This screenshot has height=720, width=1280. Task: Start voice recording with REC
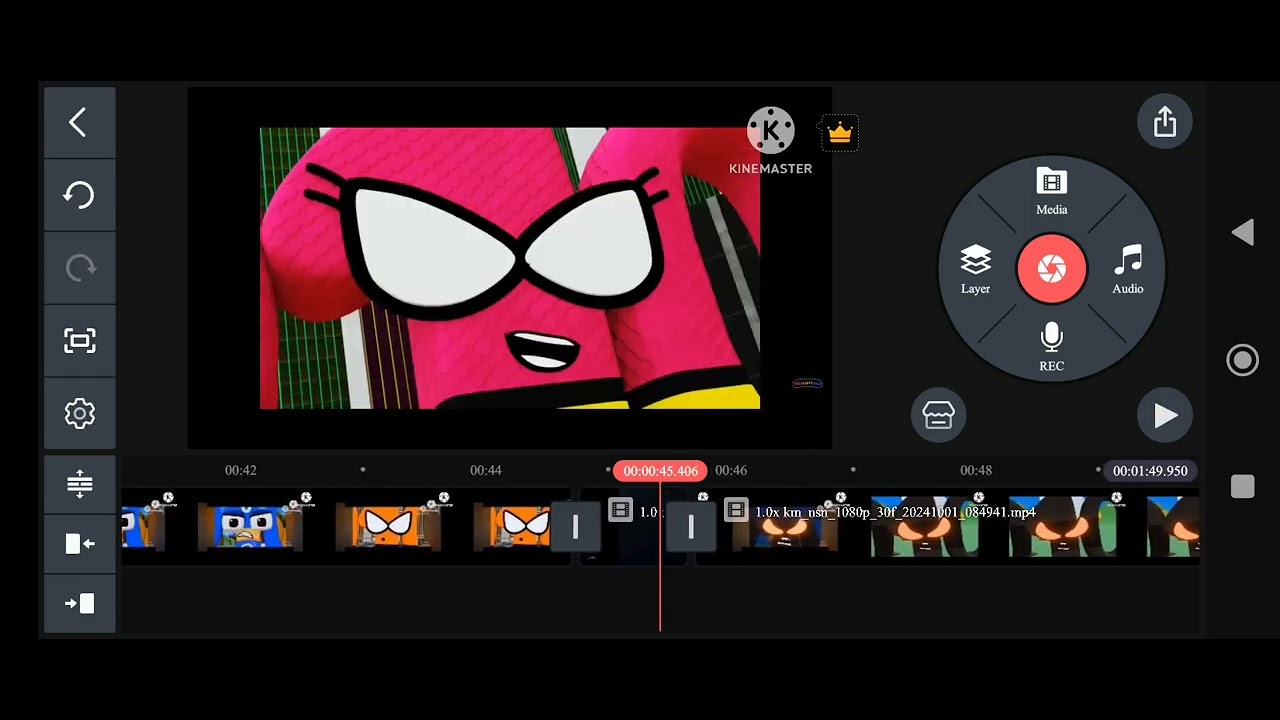[x=1051, y=347]
